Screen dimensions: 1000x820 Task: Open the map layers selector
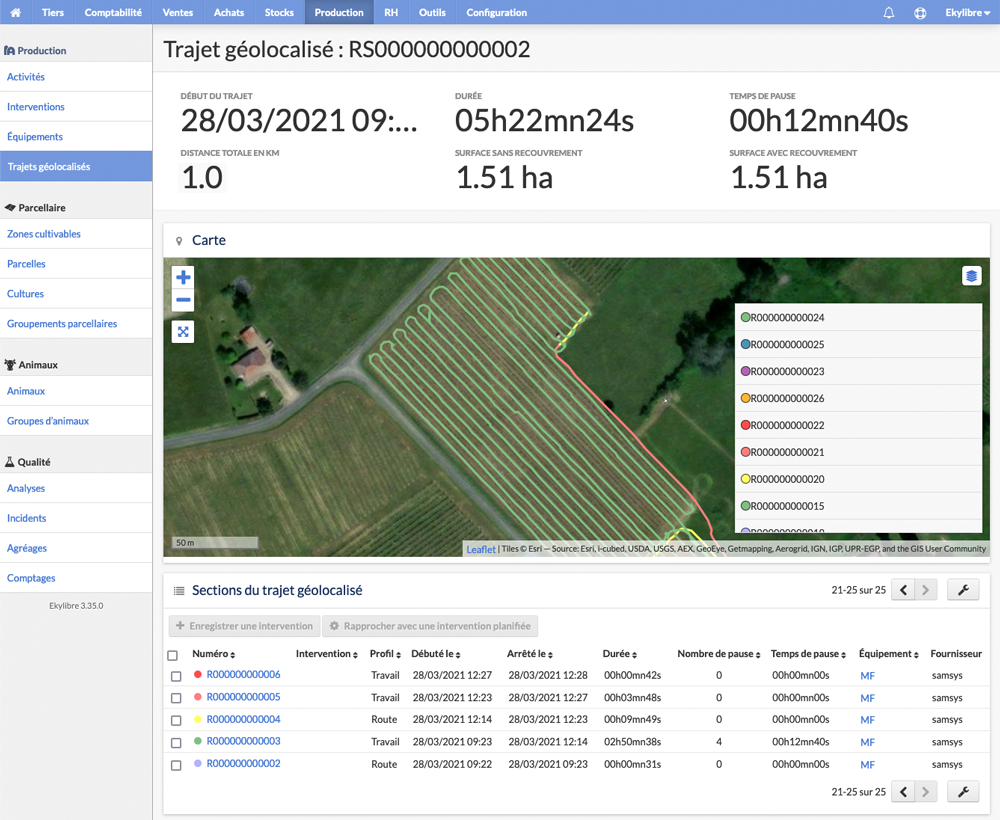971,276
